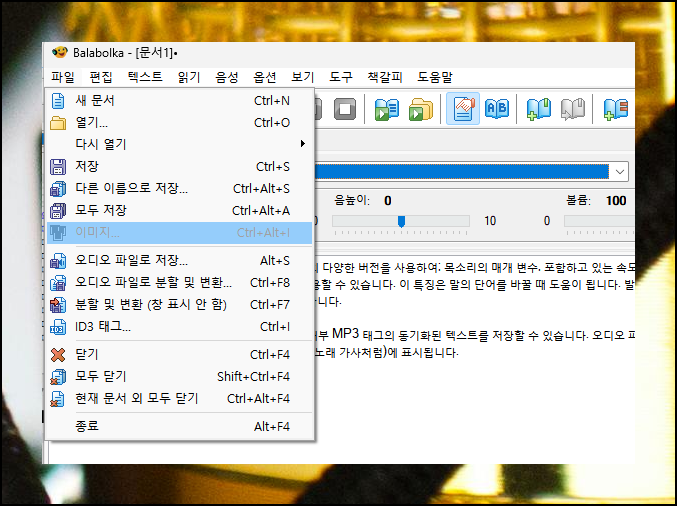This screenshot has width=677, height=506.
Task: Choose 종료 to exit the application
Action: click(179, 427)
